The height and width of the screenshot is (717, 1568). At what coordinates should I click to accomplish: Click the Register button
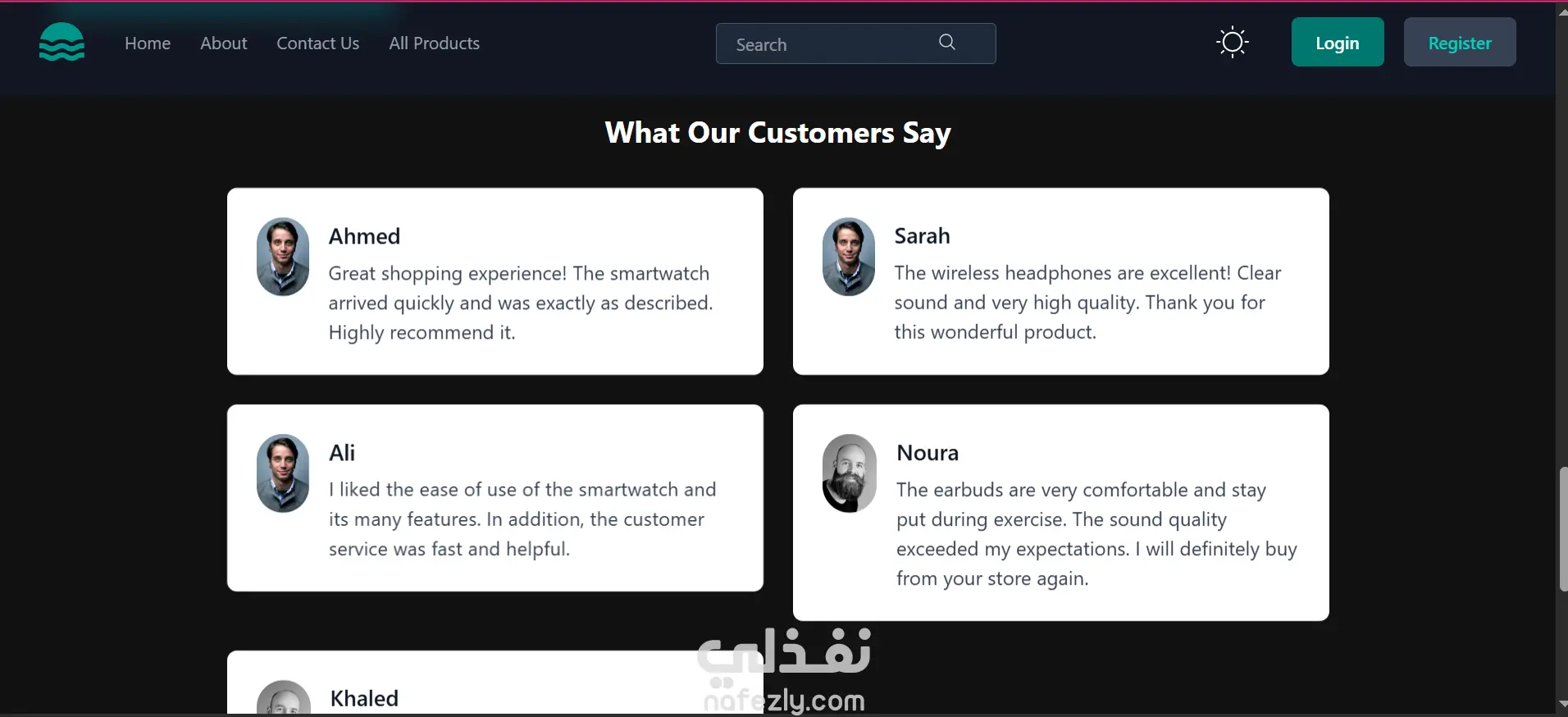click(x=1459, y=43)
